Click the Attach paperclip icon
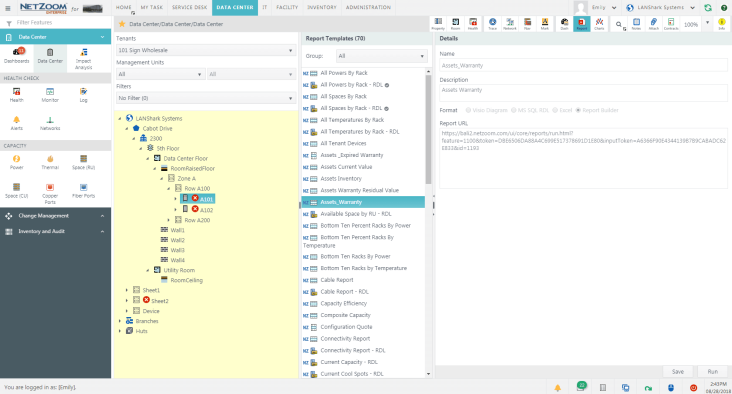The width and height of the screenshot is (732, 394). (x=654, y=24)
